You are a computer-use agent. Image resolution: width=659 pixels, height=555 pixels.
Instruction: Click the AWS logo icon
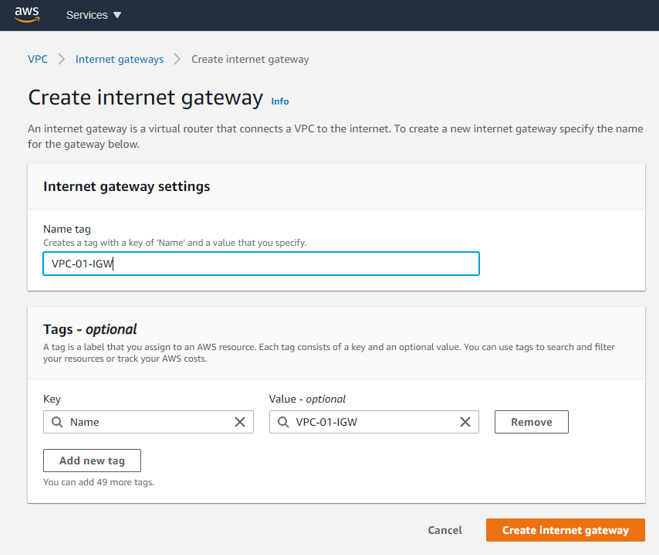click(26, 15)
